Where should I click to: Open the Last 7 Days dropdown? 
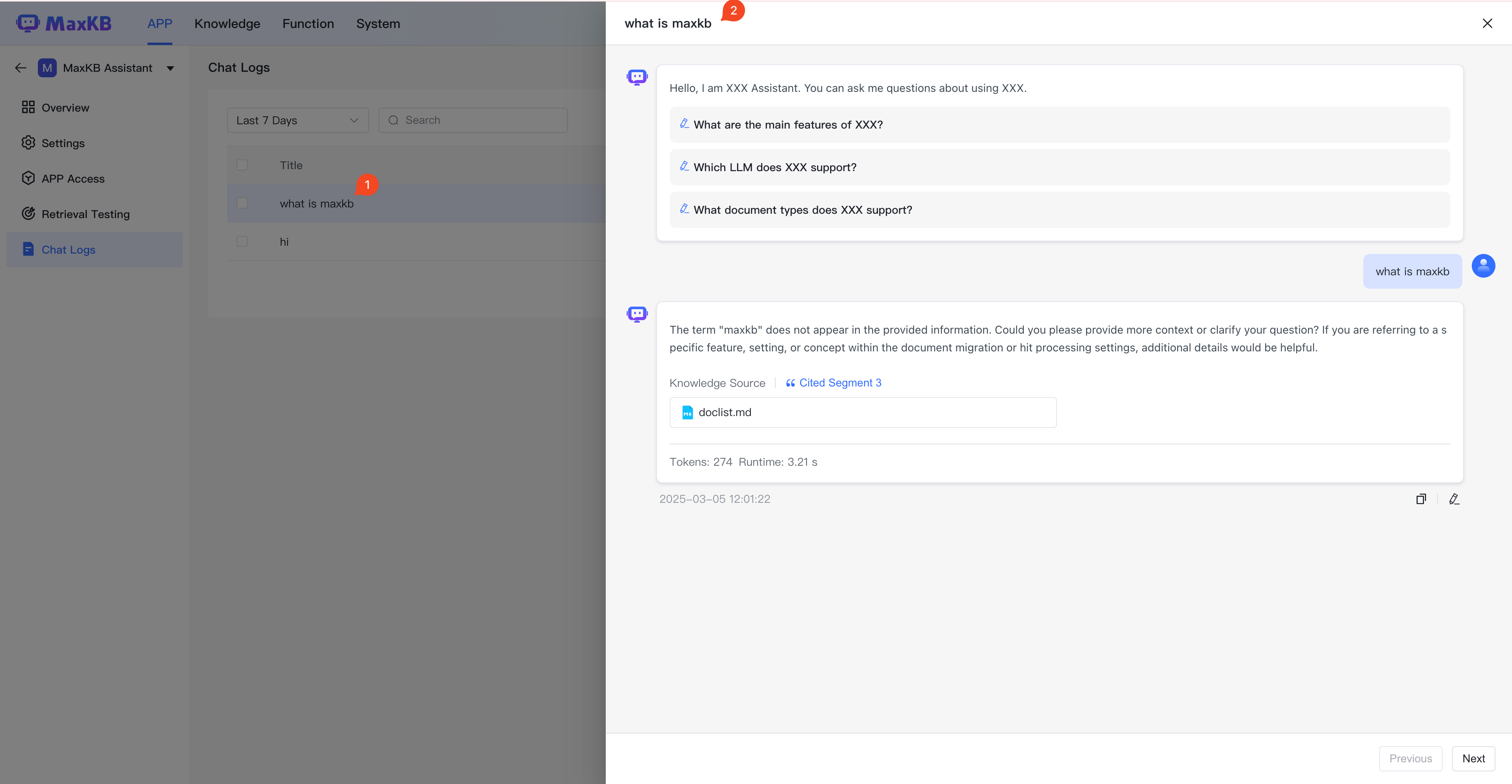click(298, 120)
